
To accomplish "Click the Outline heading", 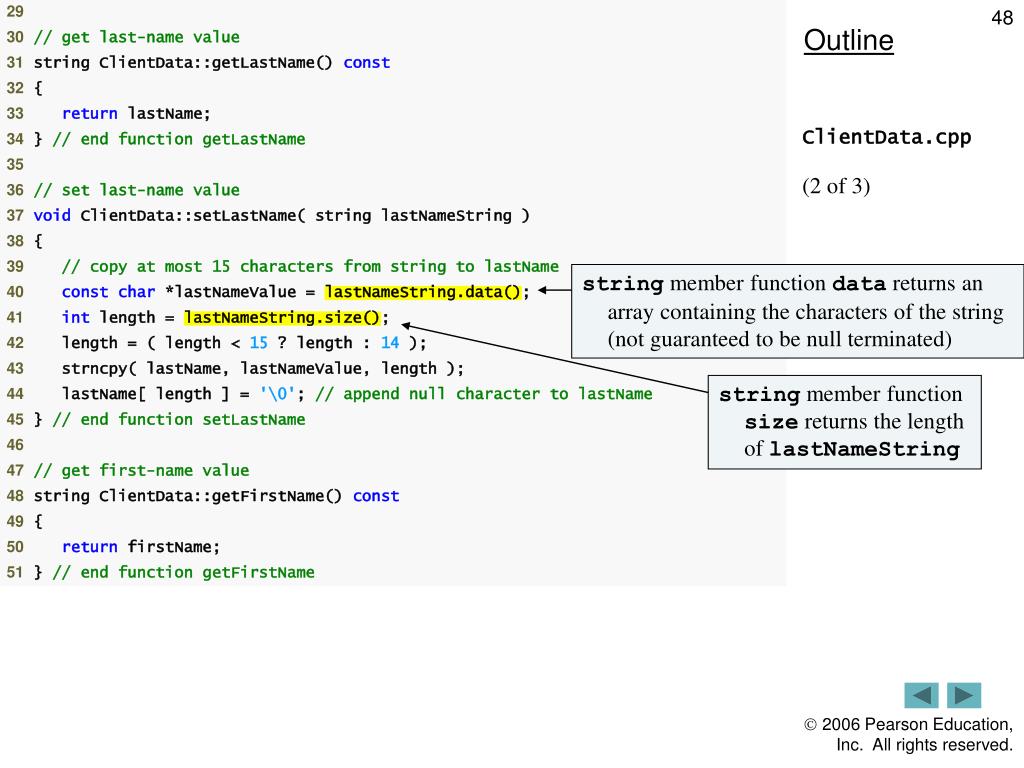I will click(848, 40).
